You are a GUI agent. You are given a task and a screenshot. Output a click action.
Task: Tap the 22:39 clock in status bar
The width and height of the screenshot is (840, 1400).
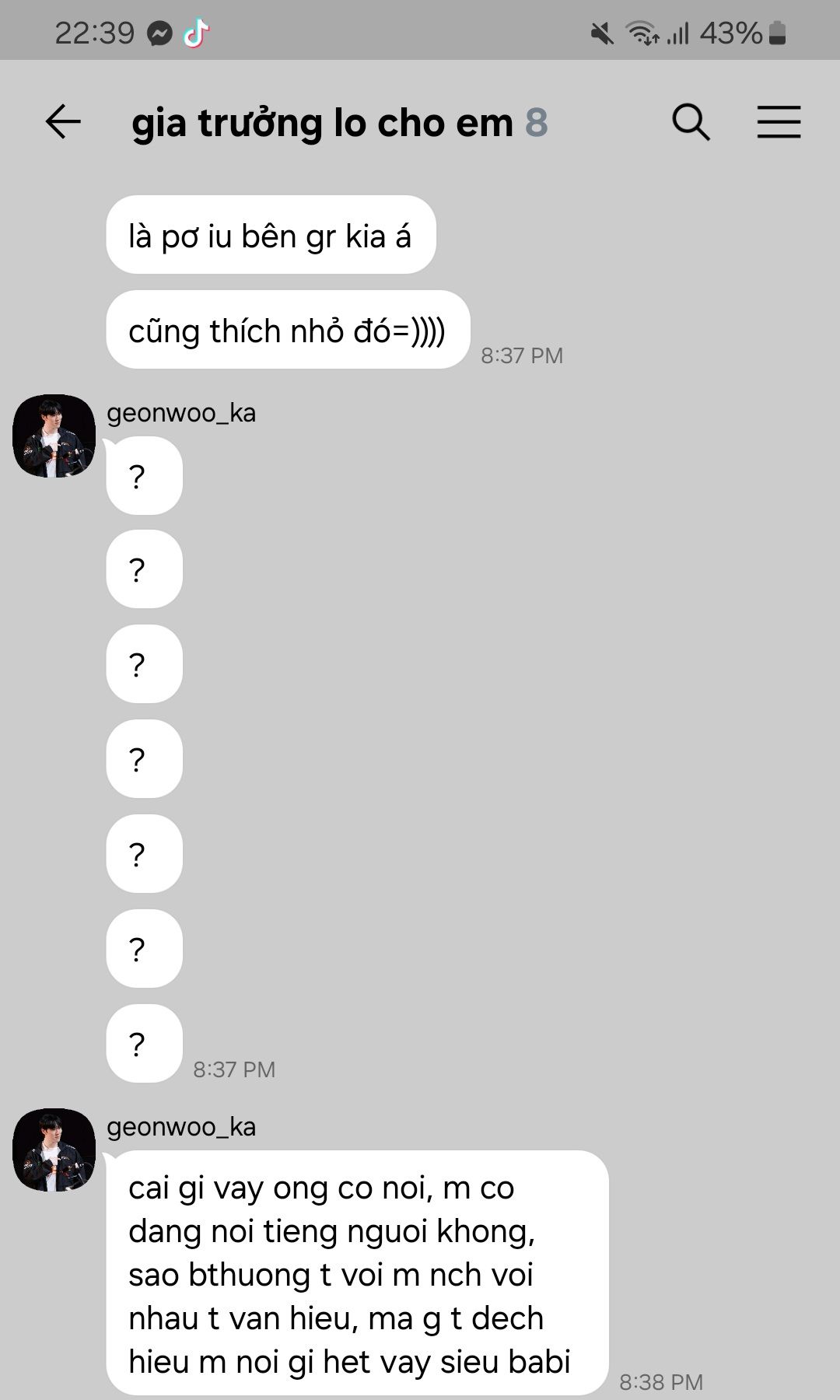click(95, 33)
